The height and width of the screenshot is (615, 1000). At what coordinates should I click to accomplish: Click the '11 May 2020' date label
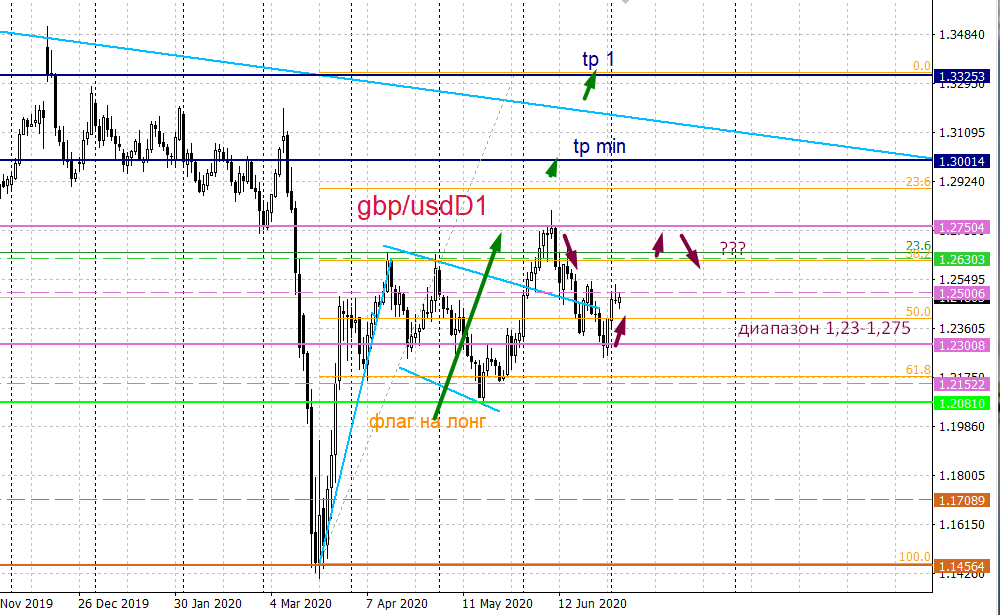[x=497, y=604]
